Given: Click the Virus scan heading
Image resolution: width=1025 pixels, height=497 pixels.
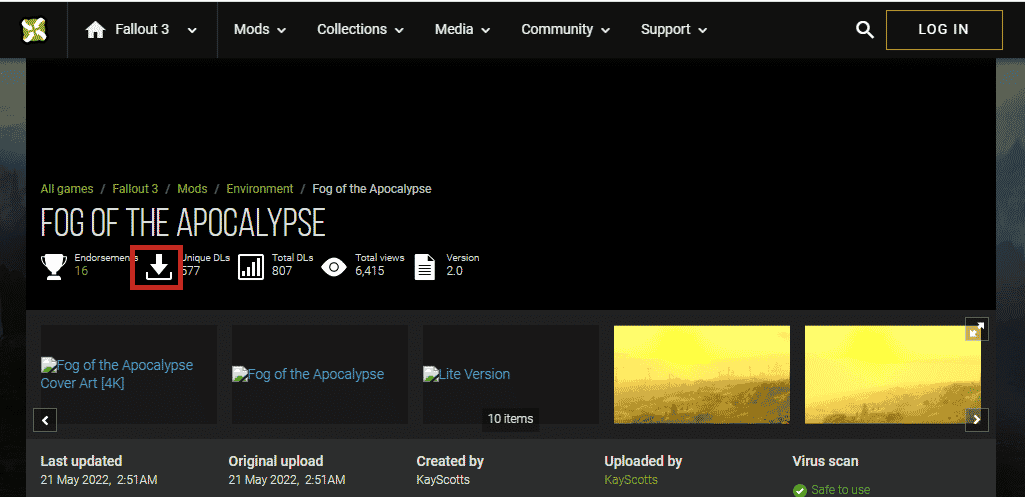Looking at the screenshot, I should (825, 461).
